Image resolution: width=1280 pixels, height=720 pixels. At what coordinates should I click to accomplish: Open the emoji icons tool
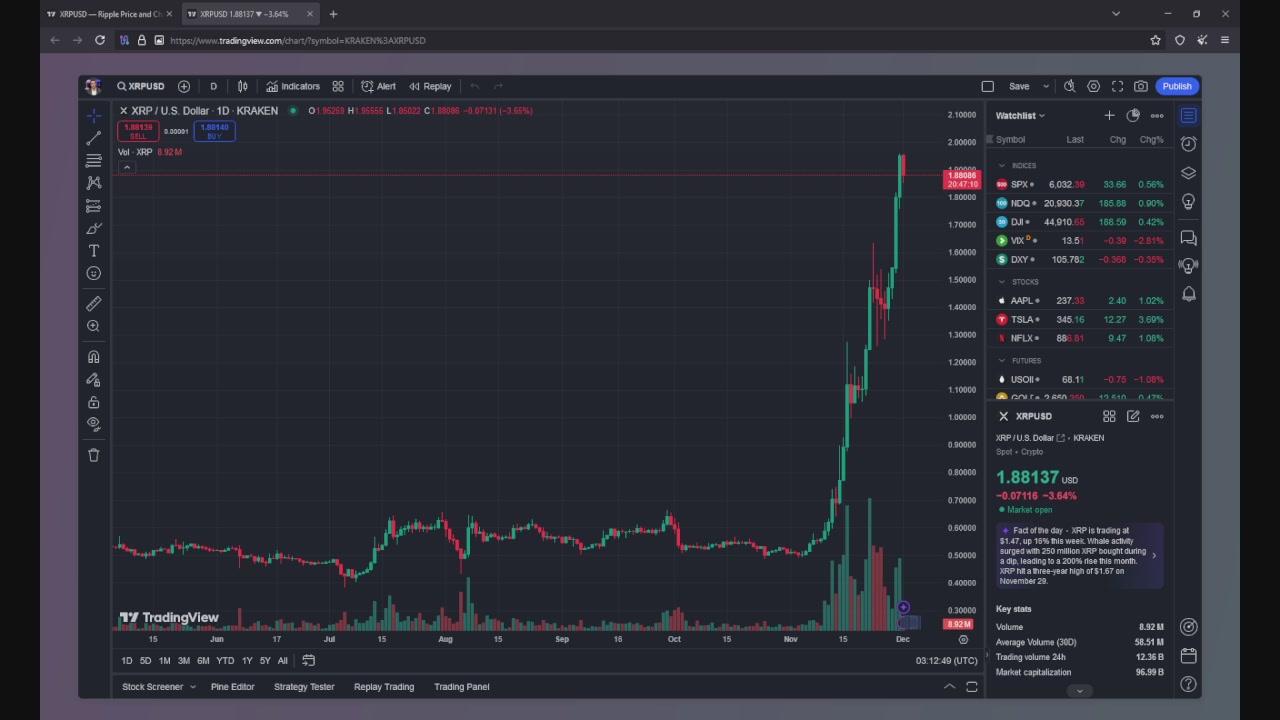[93, 273]
